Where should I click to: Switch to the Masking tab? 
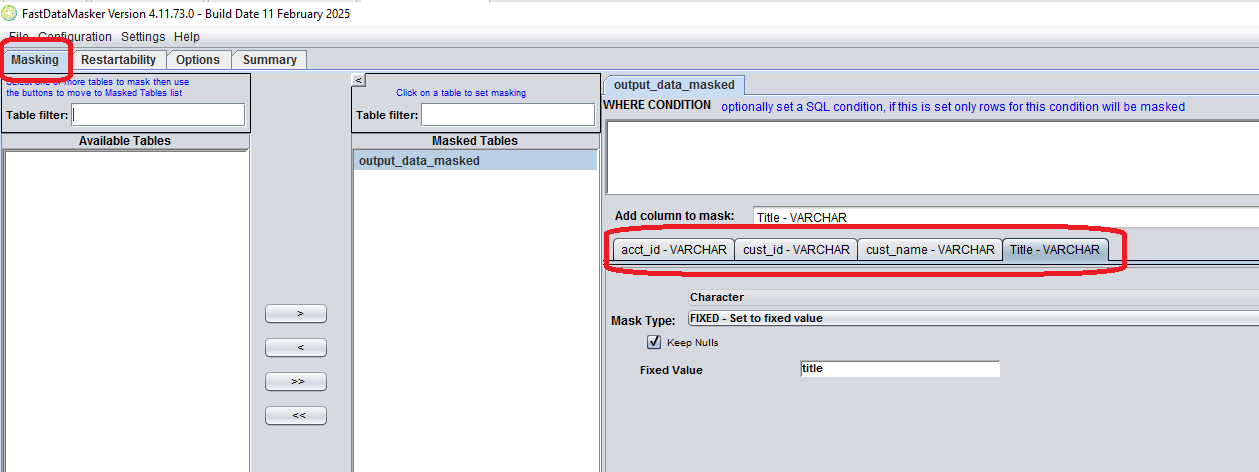pos(35,60)
